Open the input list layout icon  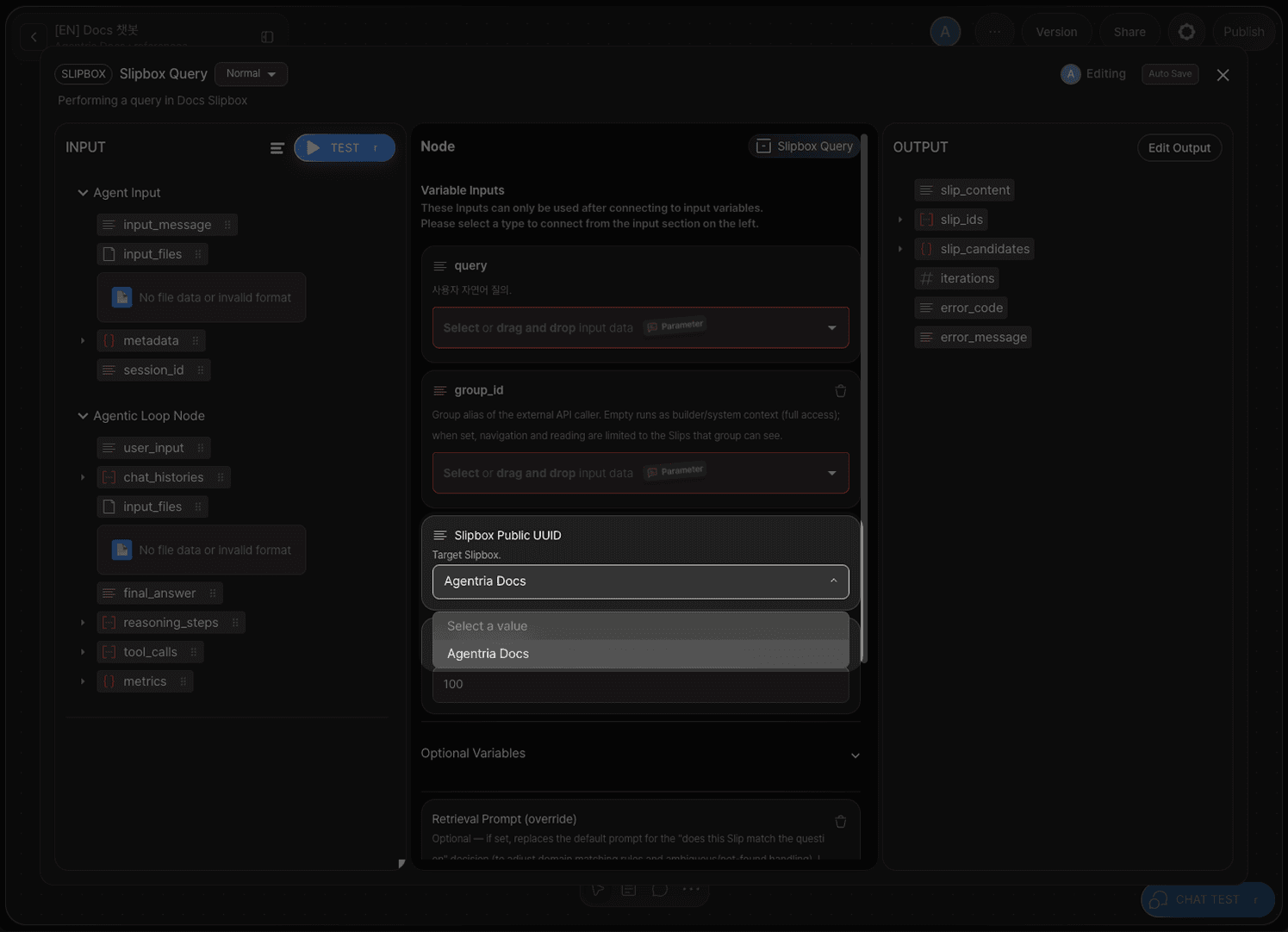click(x=277, y=148)
